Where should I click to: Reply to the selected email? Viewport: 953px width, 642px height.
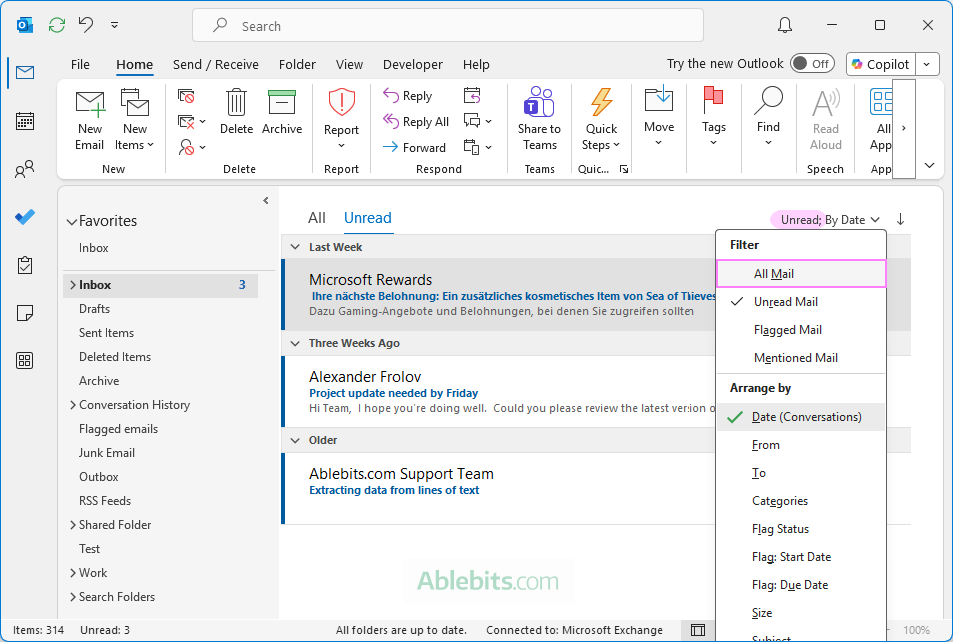click(x=408, y=95)
